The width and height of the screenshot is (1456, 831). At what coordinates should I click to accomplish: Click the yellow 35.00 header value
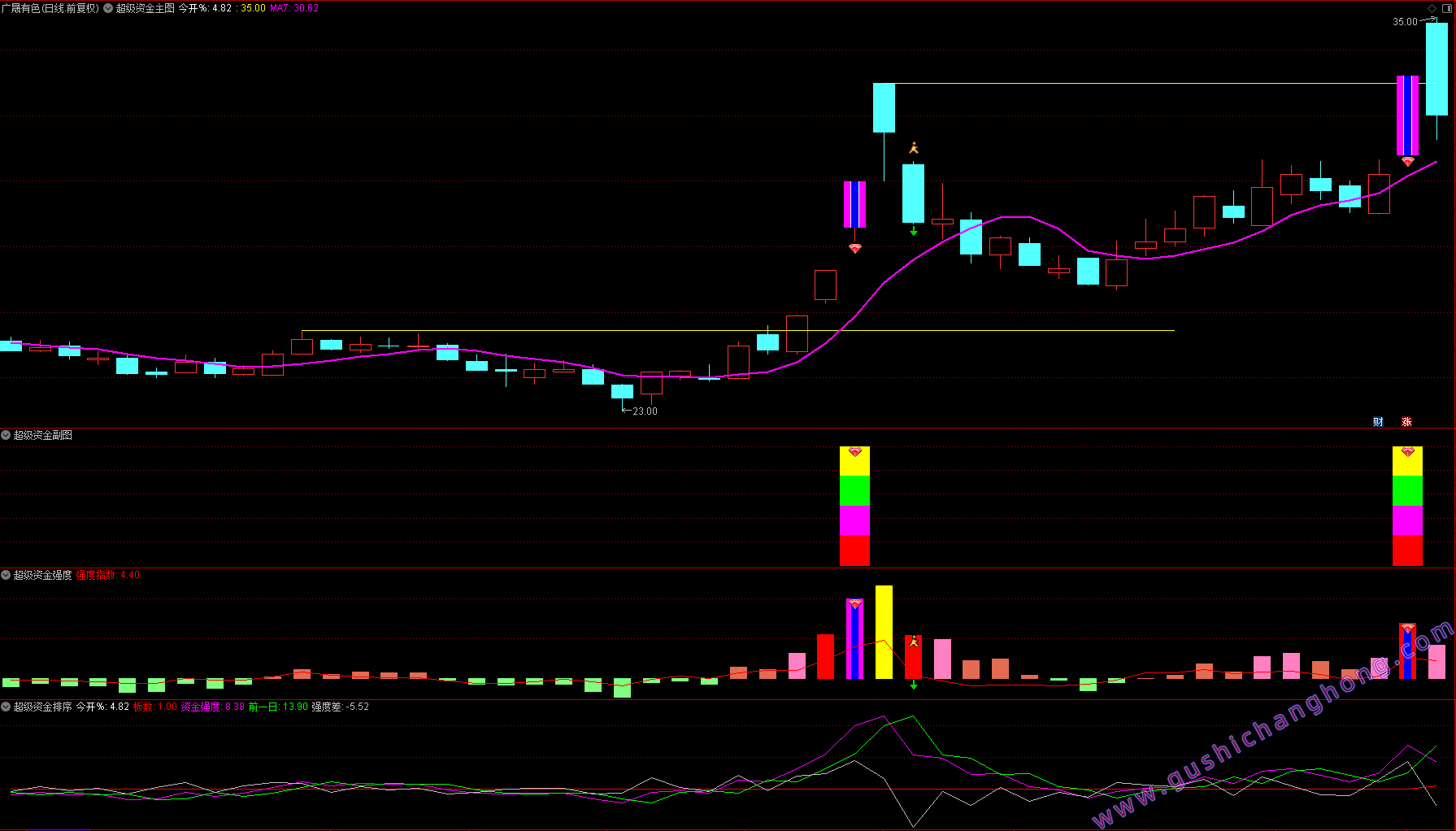coord(253,8)
